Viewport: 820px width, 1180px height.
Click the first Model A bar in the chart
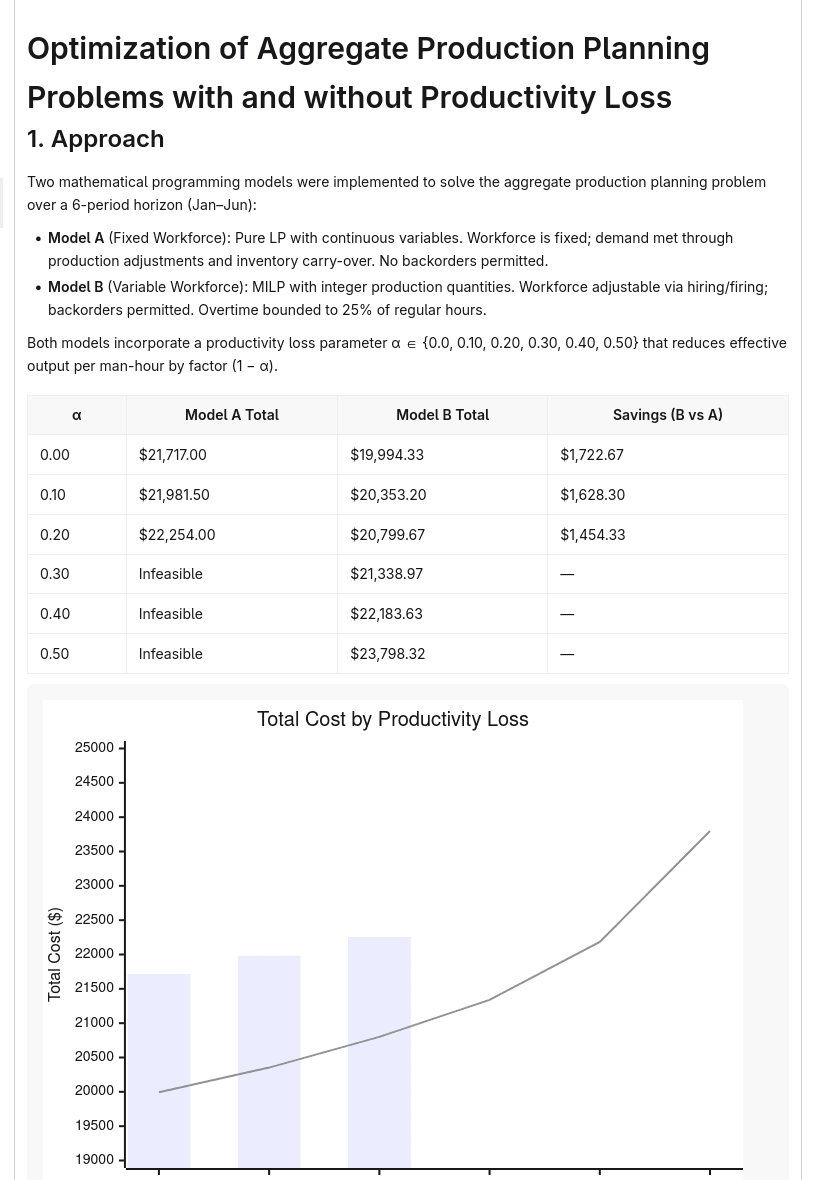point(159,1070)
